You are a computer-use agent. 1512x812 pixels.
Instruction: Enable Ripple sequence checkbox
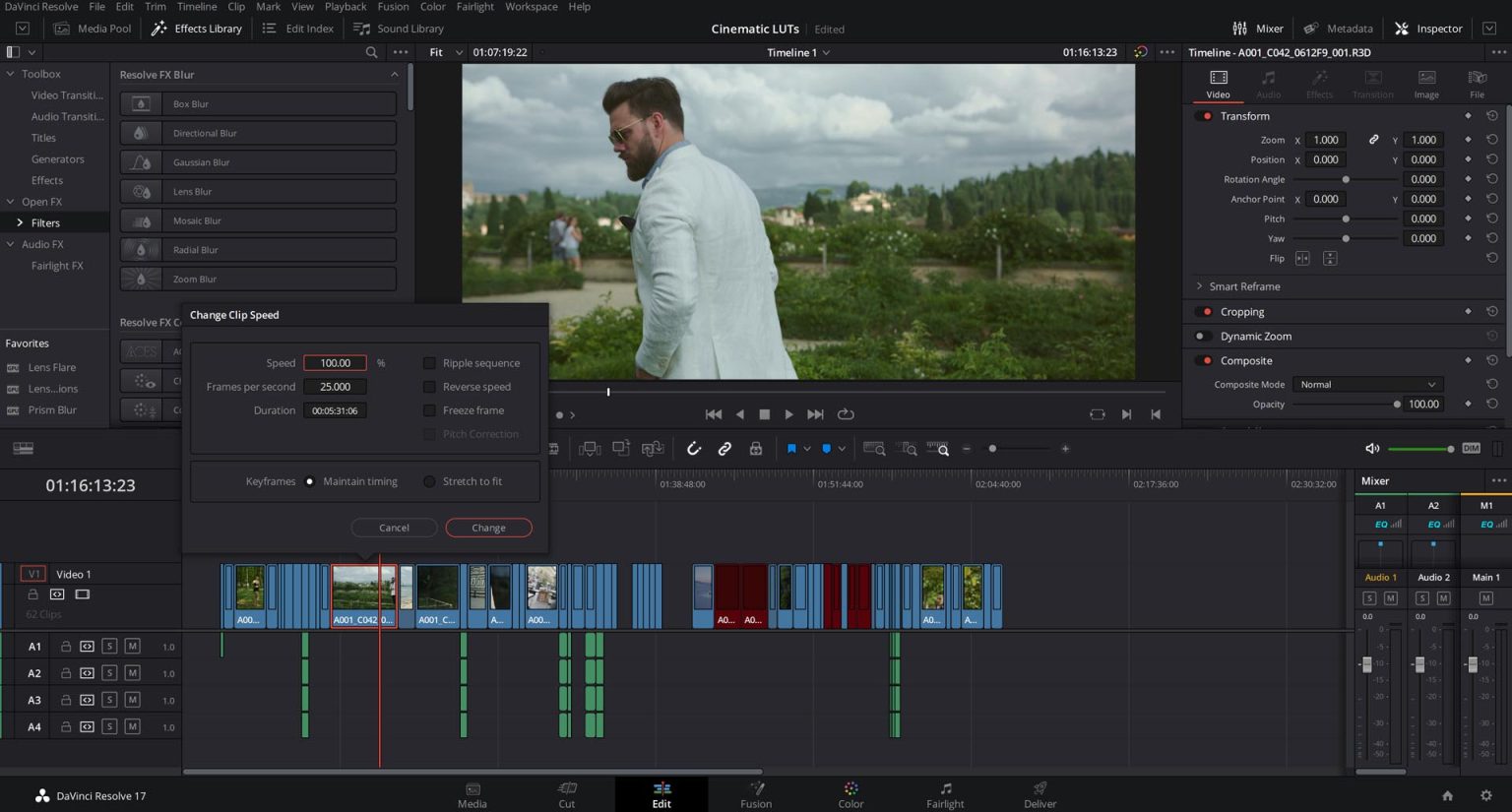click(429, 363)
